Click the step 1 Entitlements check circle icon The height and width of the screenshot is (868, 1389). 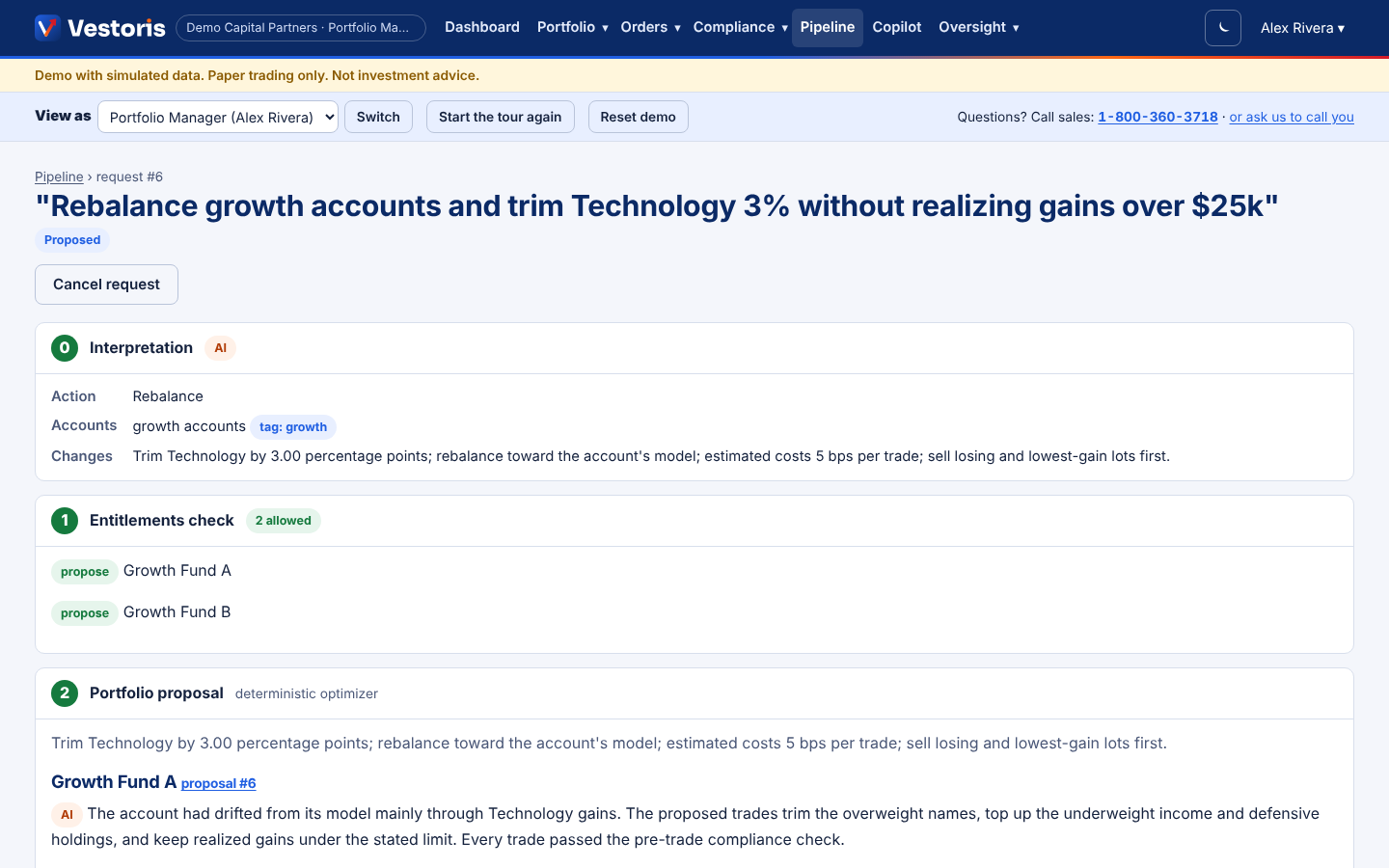point(65,521)
